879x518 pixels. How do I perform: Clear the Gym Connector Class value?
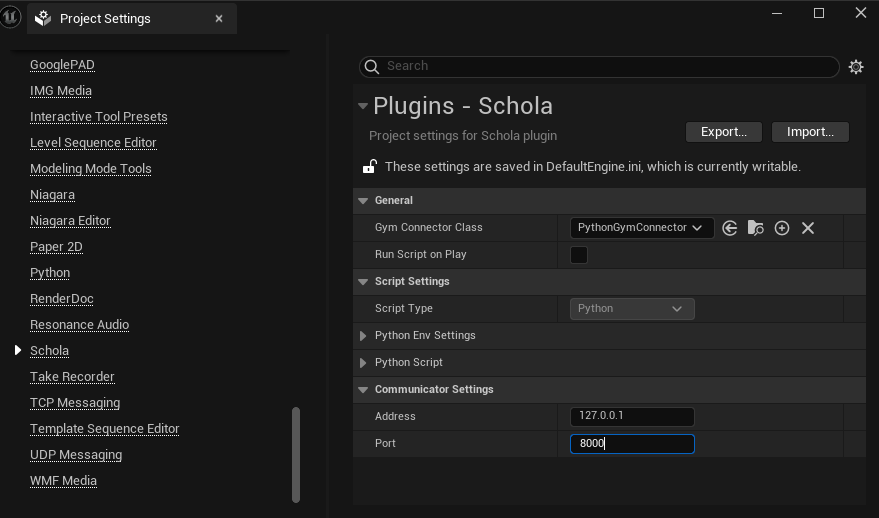coord(808,228)
